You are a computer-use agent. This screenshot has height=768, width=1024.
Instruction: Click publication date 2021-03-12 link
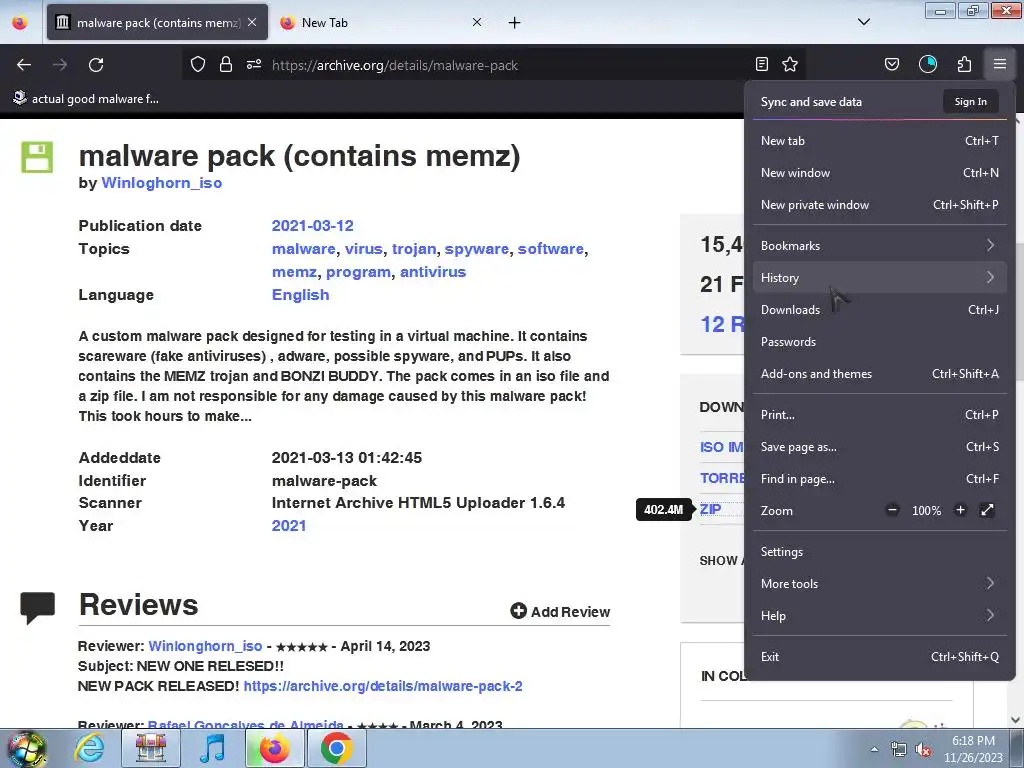click(312, 226)
